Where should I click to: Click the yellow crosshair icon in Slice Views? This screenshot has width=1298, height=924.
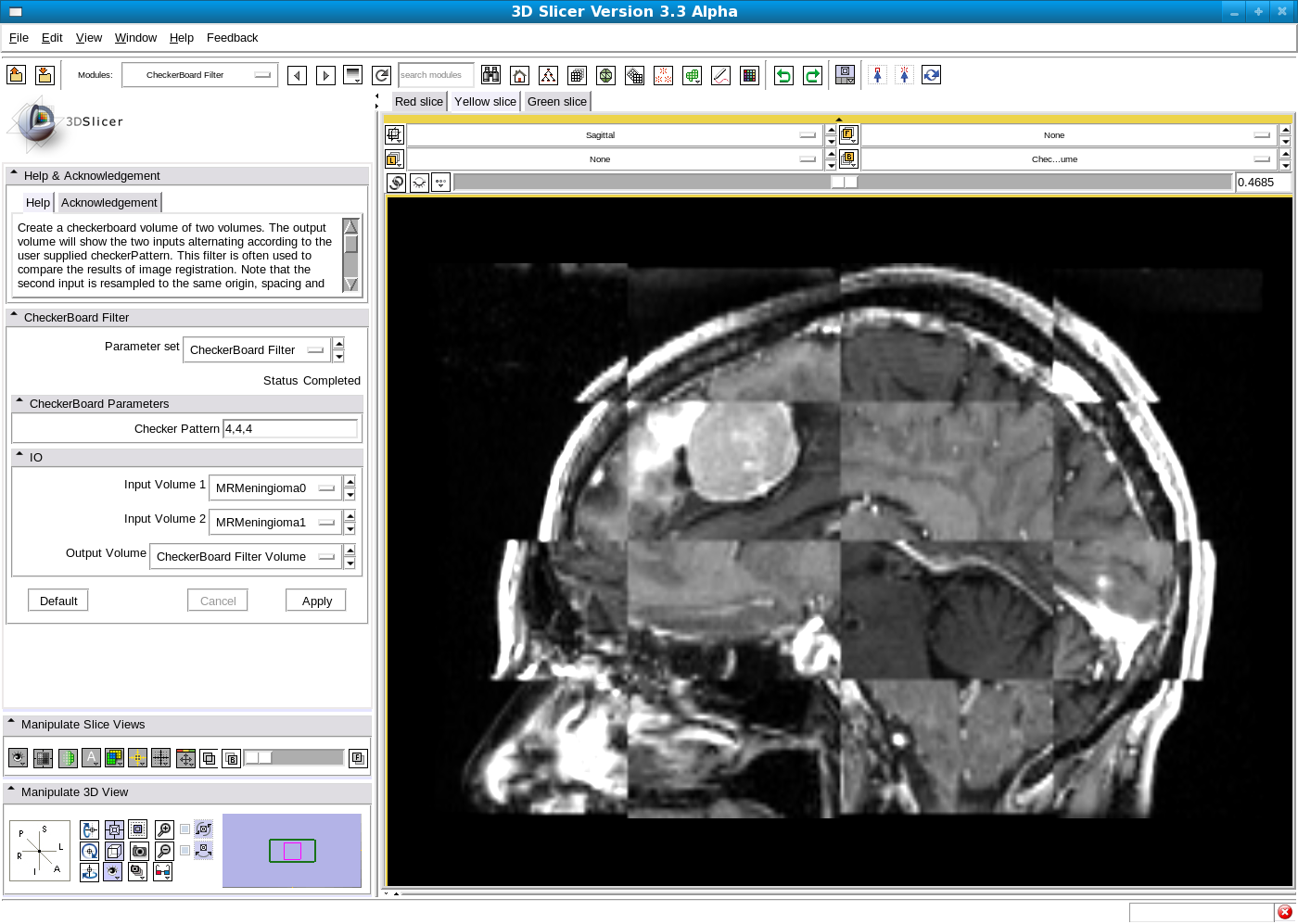[x=137, y=758]
